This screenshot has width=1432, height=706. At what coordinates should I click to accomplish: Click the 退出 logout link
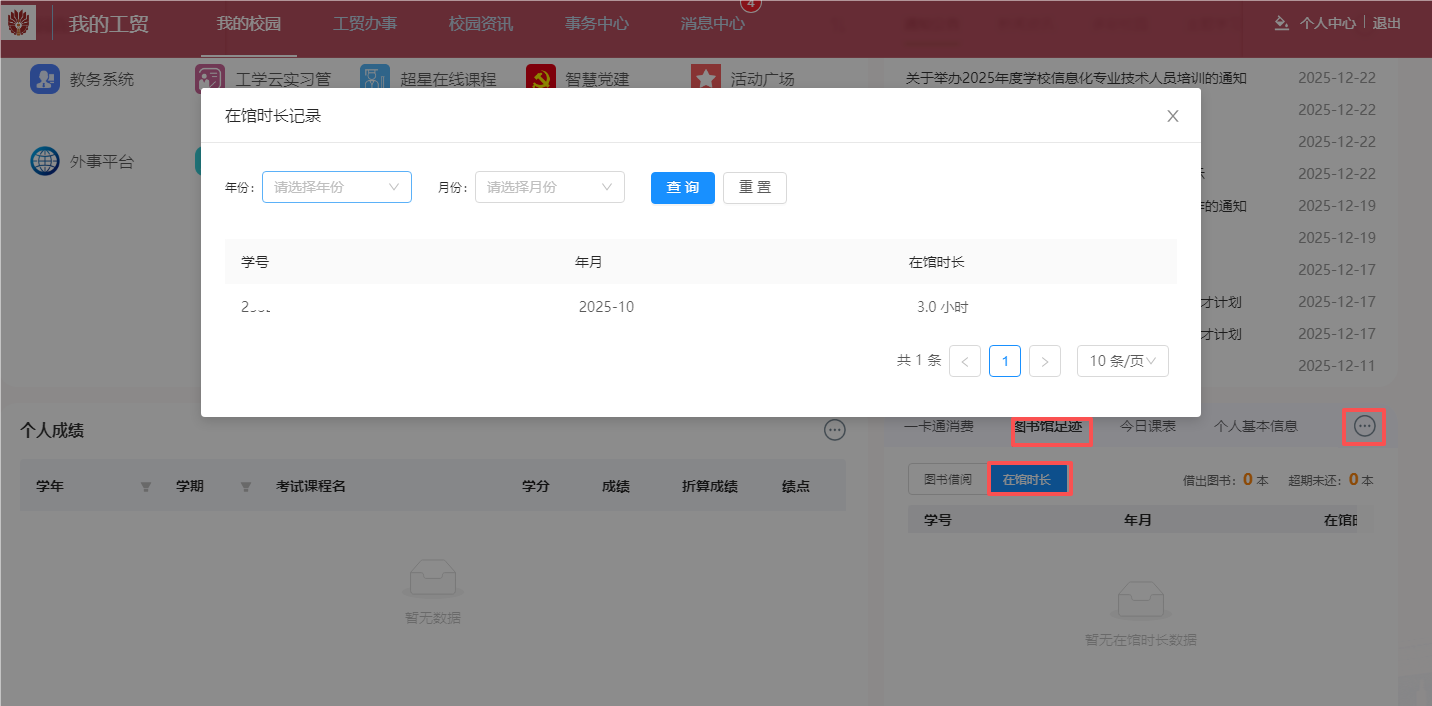1386,24
